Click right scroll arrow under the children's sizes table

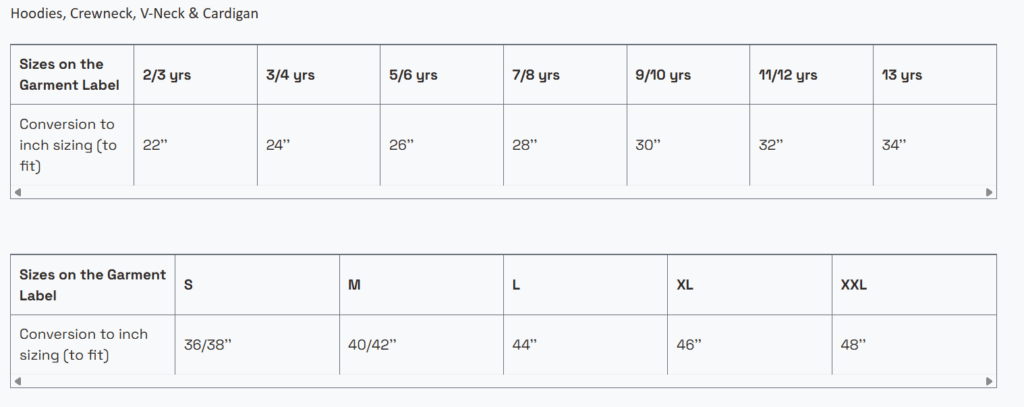990,192
